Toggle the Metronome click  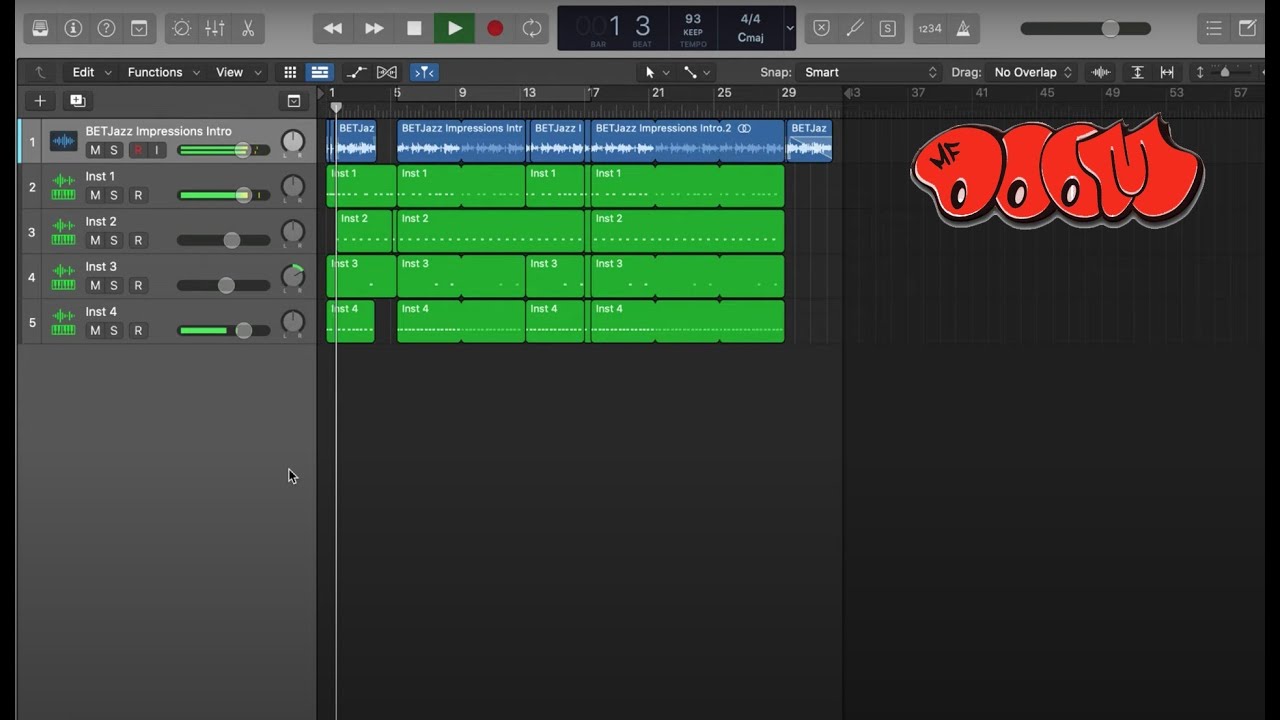click(963, 28)
